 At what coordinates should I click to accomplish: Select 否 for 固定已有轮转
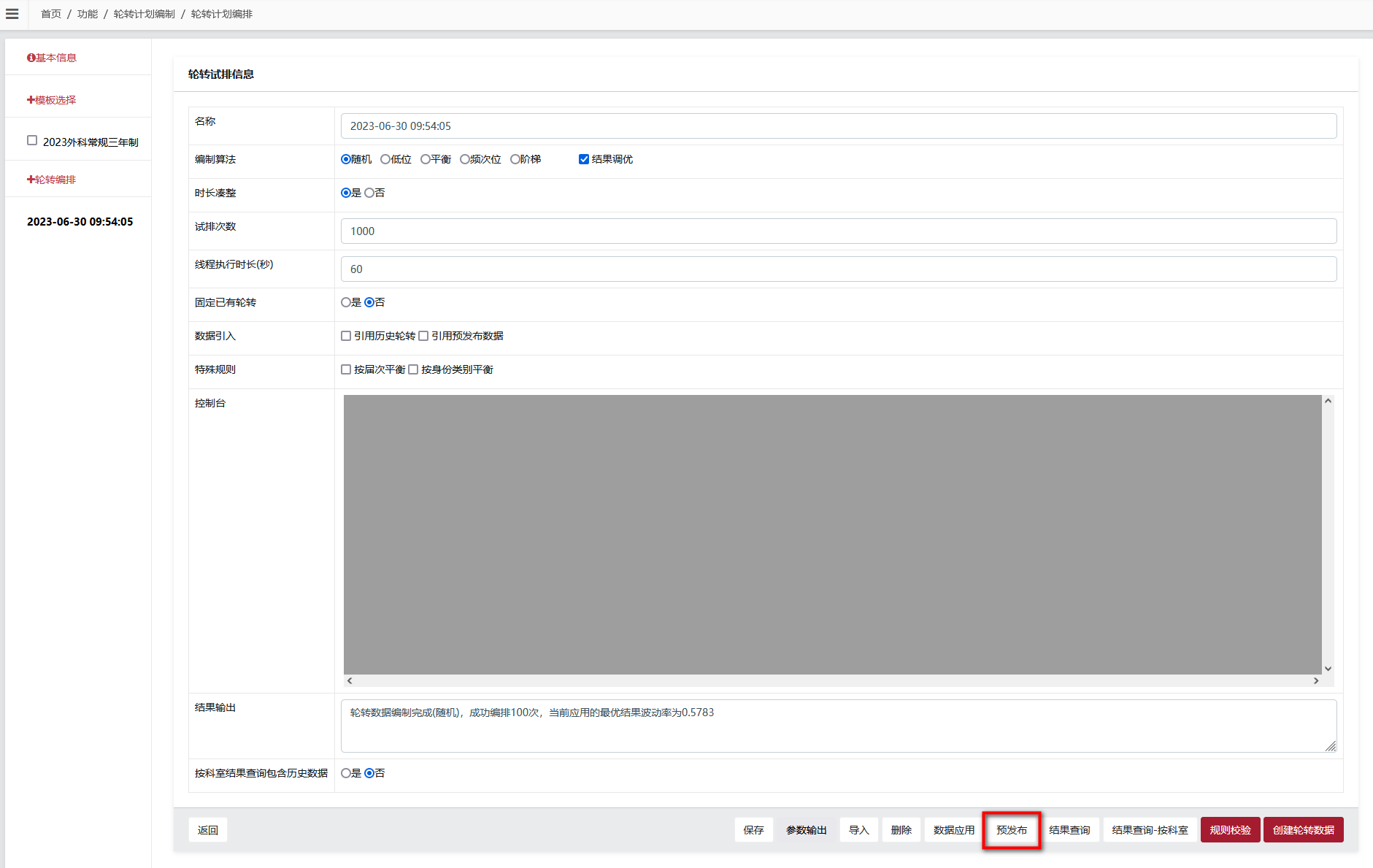coord(369,302)
